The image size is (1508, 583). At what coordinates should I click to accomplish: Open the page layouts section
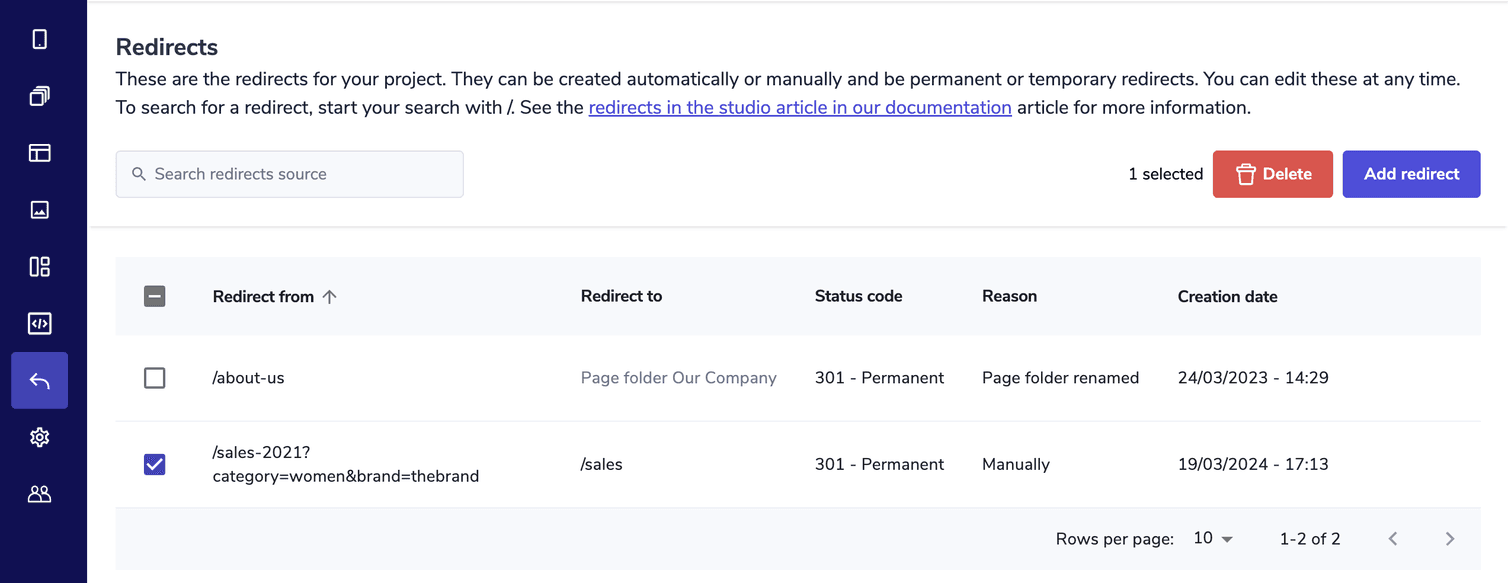39,152
